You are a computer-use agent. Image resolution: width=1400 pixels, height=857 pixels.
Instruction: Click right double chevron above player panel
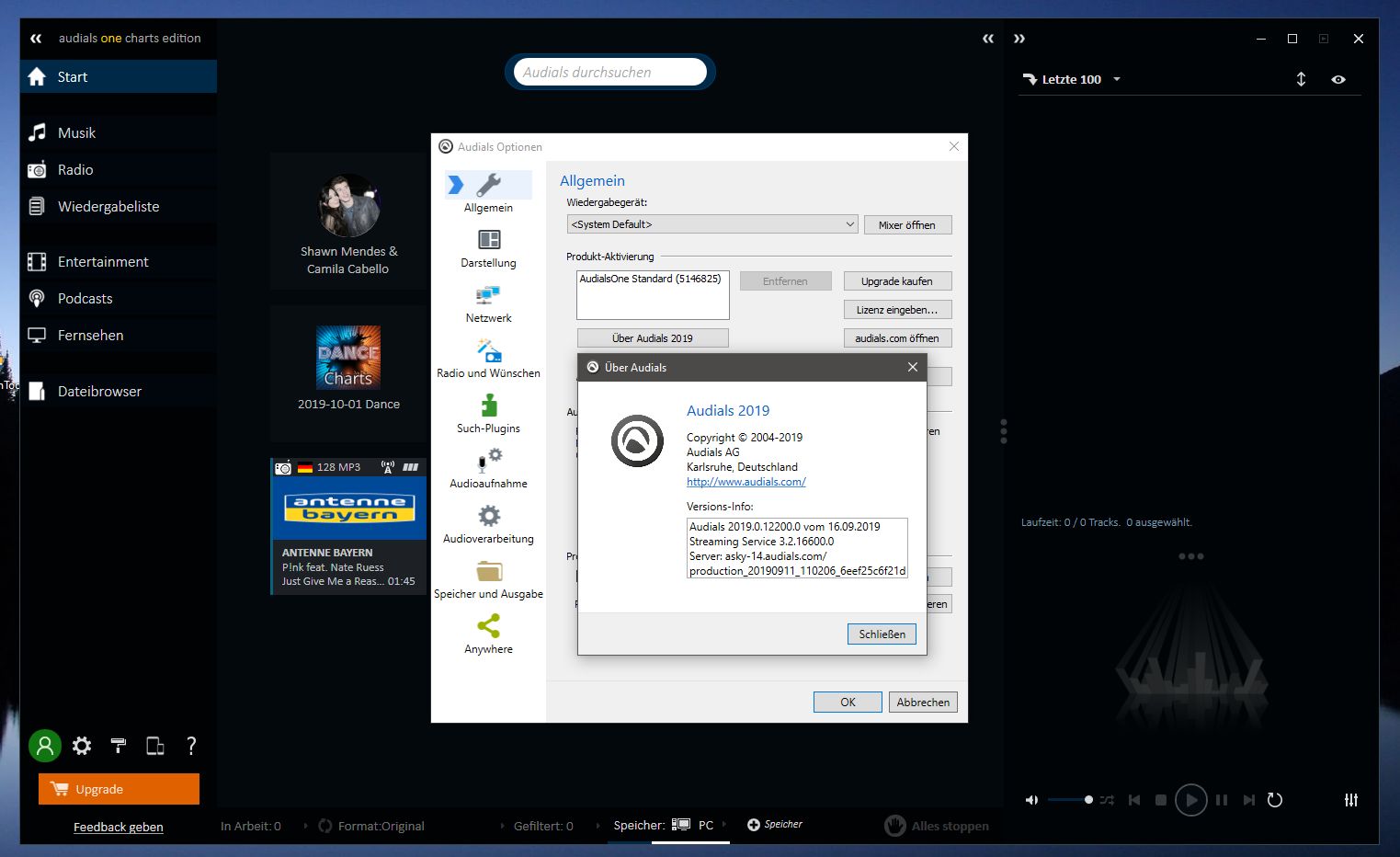[1019, 39]
